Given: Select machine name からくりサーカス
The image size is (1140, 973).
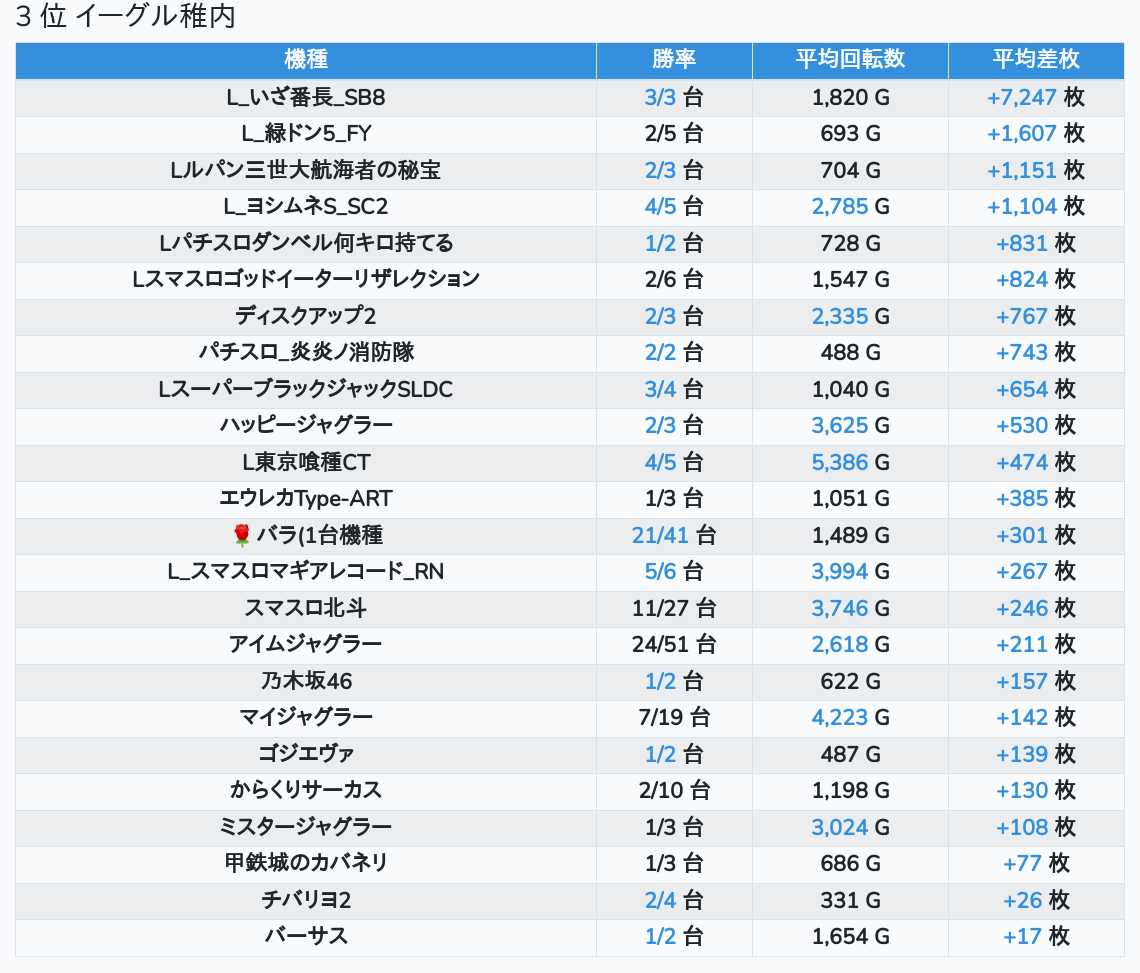Looking at the screenshot, I should coord(306,790).
